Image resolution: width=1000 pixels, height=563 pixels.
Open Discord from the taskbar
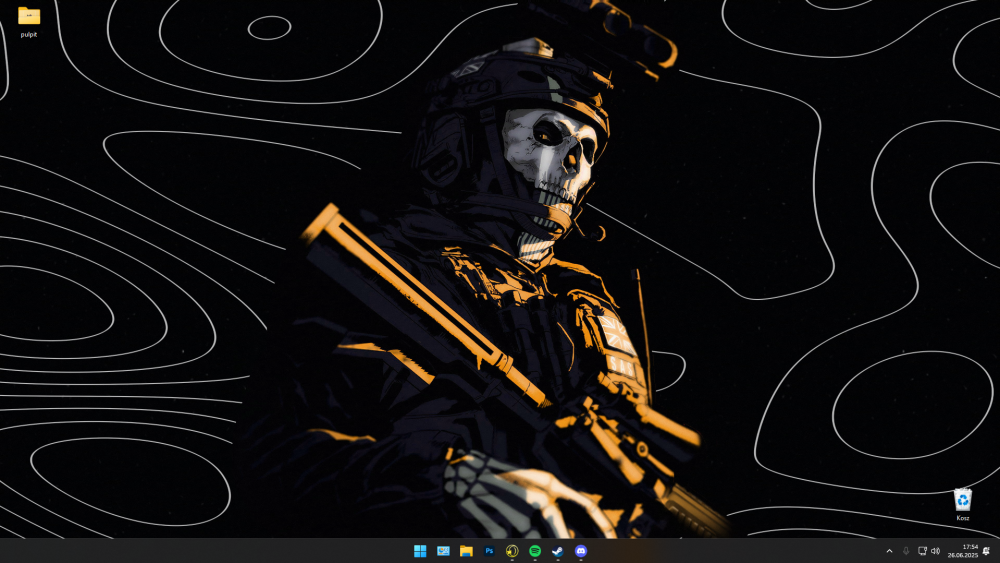(581, 551)
